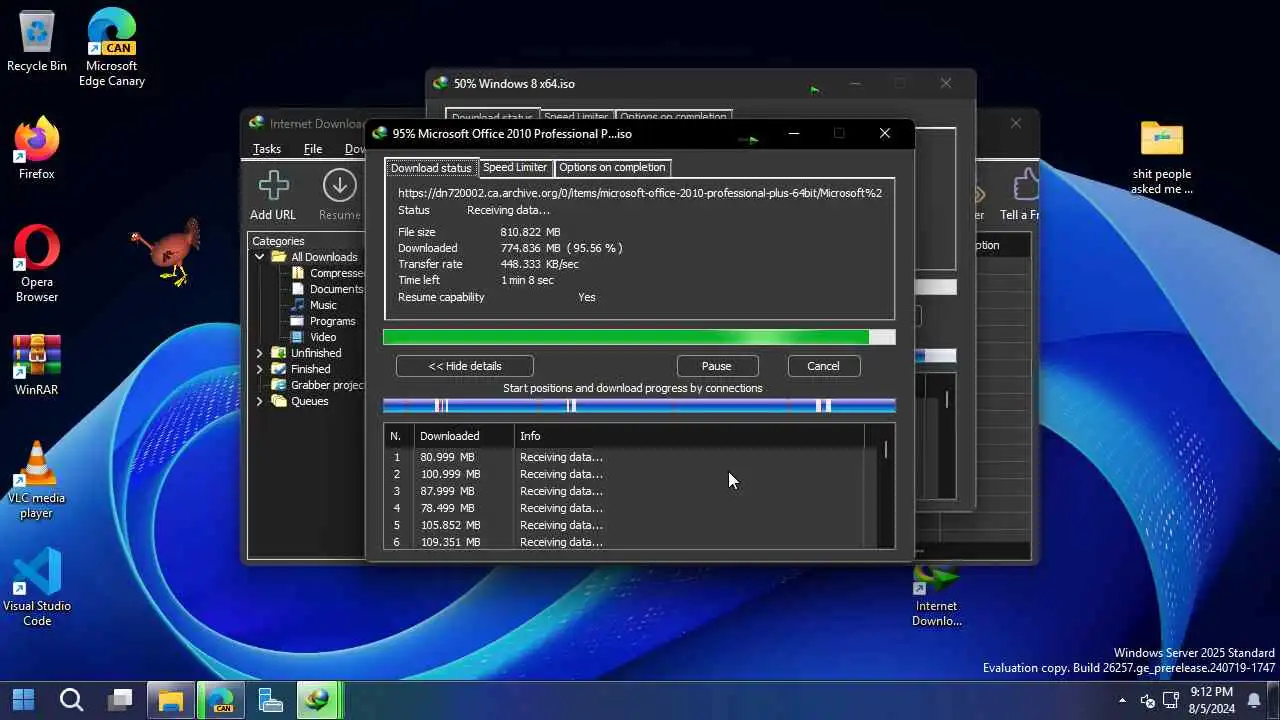The image size is (1280, 720).
Task: Select the desktop folder named shit people asked me
Action: [x=1161, y=157]
